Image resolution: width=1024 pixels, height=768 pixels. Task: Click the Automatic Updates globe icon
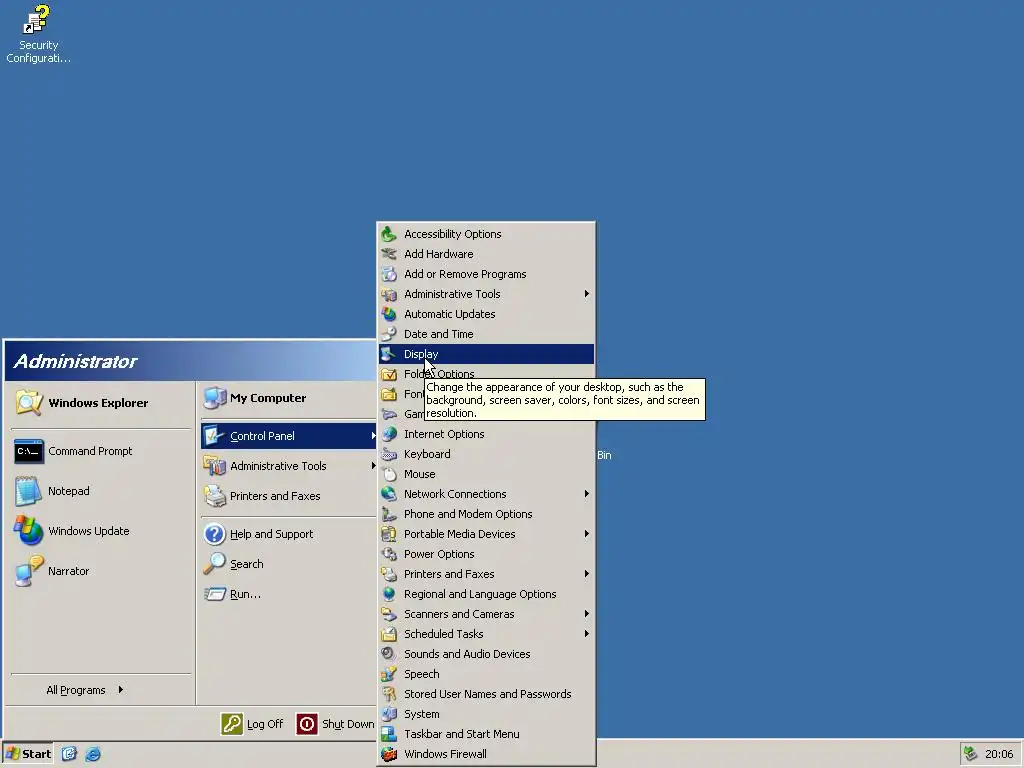pyautogui.click(x=389, y=314)
